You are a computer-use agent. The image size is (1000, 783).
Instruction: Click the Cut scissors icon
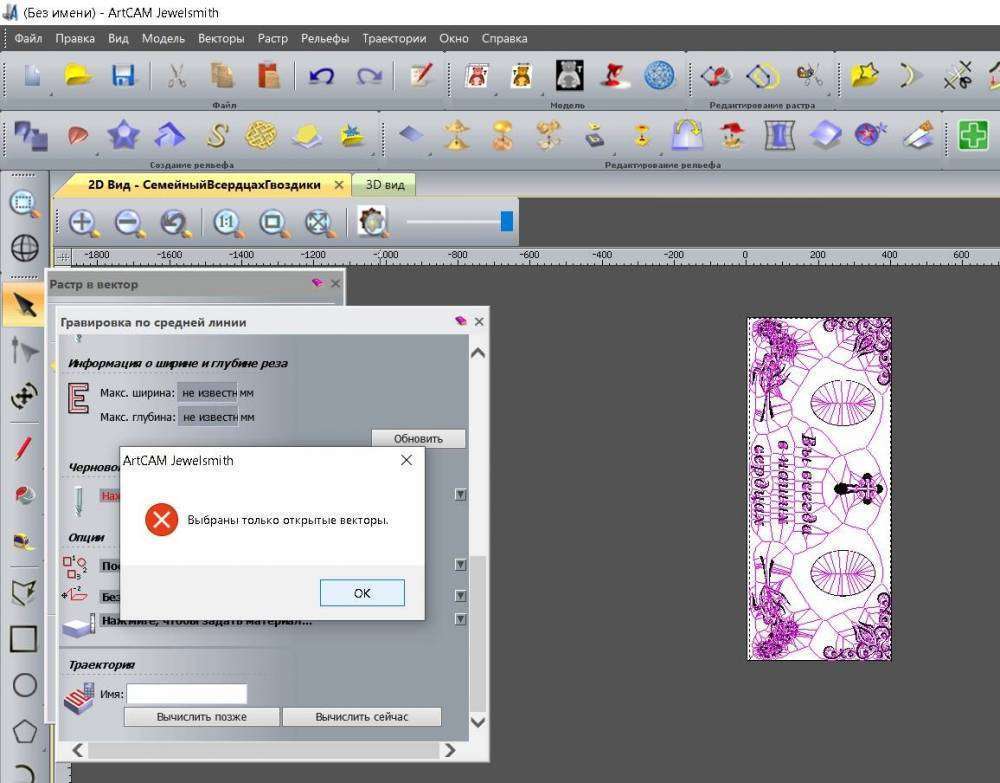pyautogui.click(x=177, y=76)
